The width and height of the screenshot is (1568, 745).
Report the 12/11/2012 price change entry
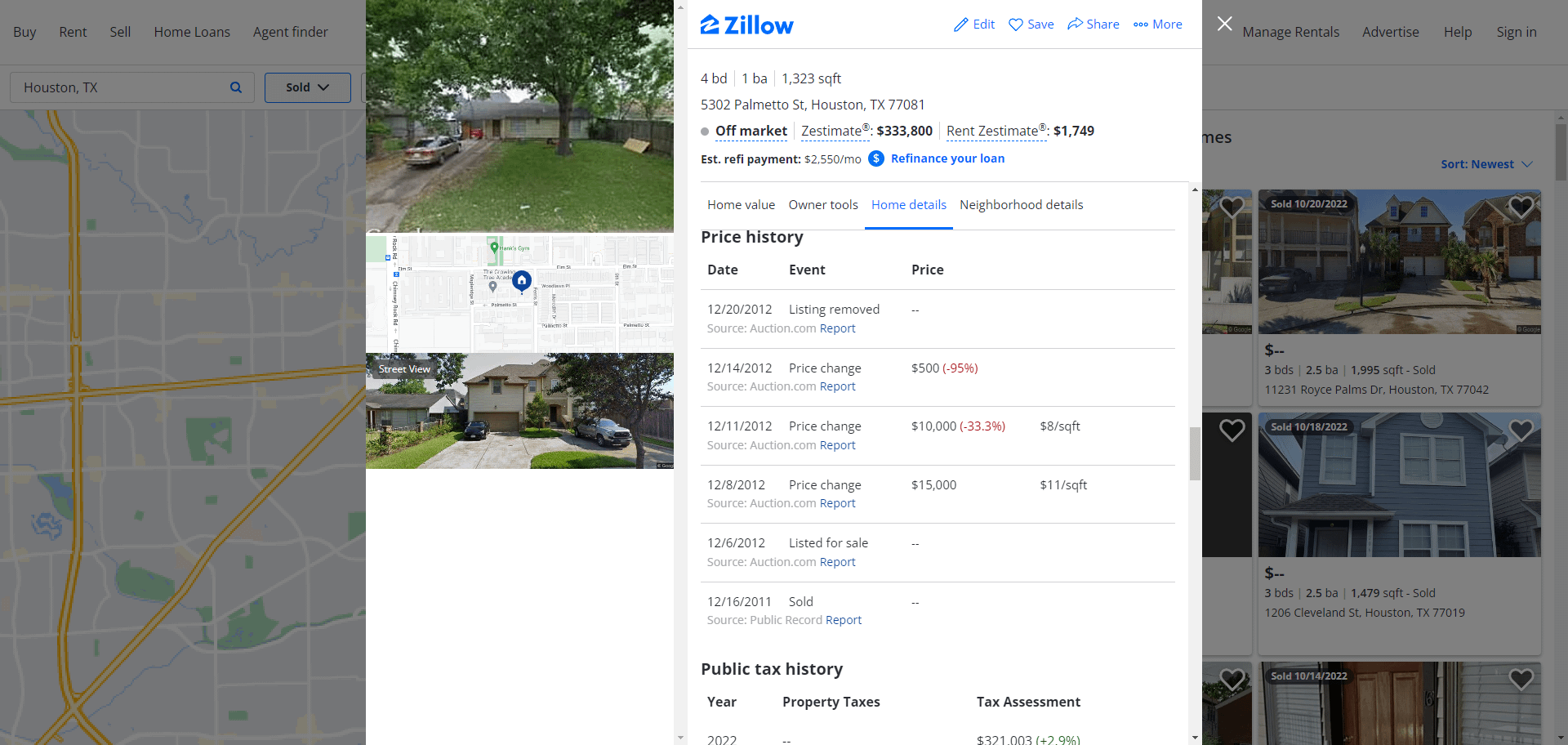pos(837,445)
